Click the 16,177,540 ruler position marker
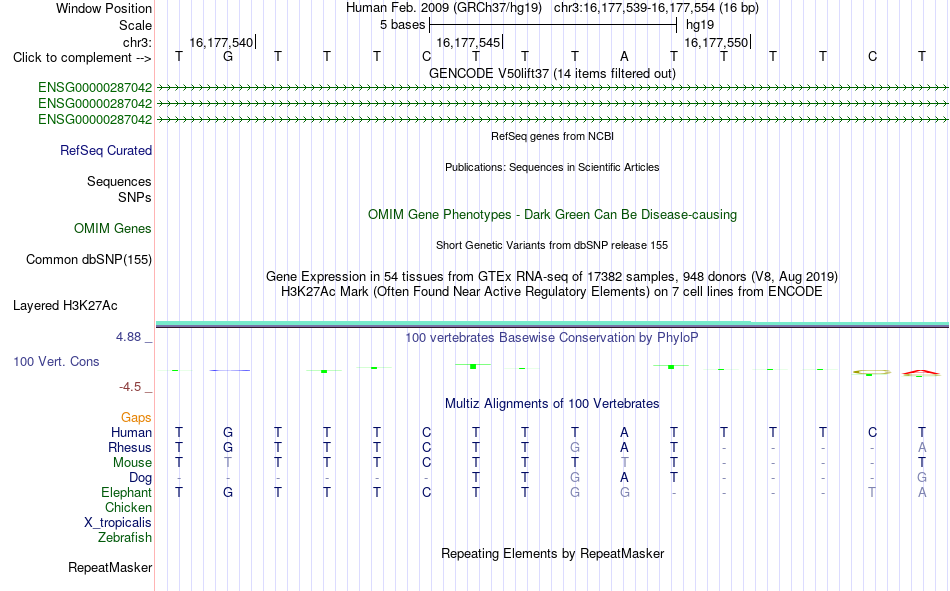This screenshot has width=950, height=591. [x=222, y=42]
